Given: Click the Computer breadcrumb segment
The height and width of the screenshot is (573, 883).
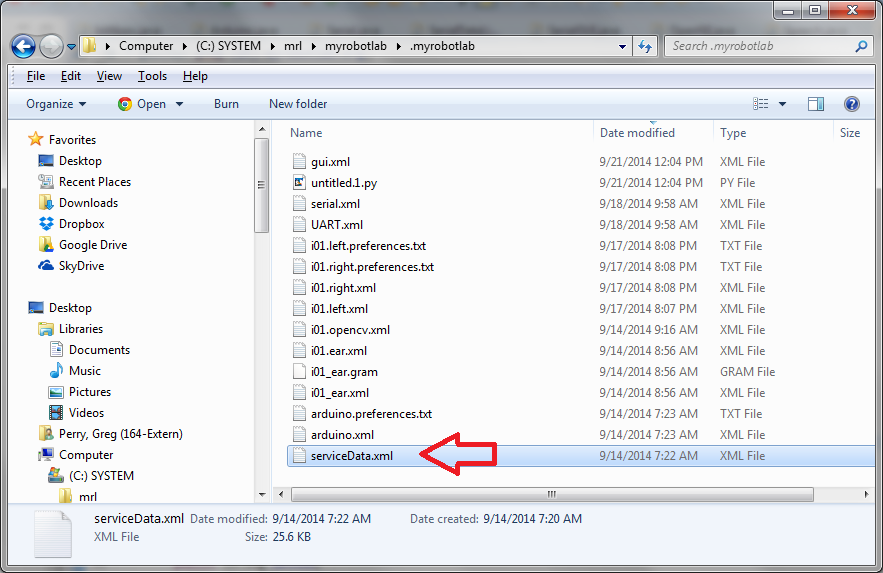Looking at the screenshot, I should tap(146, 46).
